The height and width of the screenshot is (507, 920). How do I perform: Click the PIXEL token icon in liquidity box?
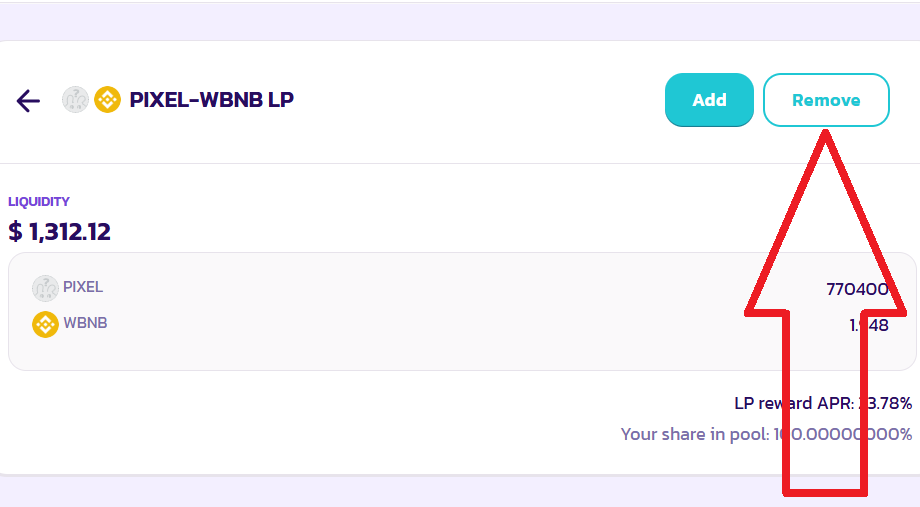[x=45, y=288]
